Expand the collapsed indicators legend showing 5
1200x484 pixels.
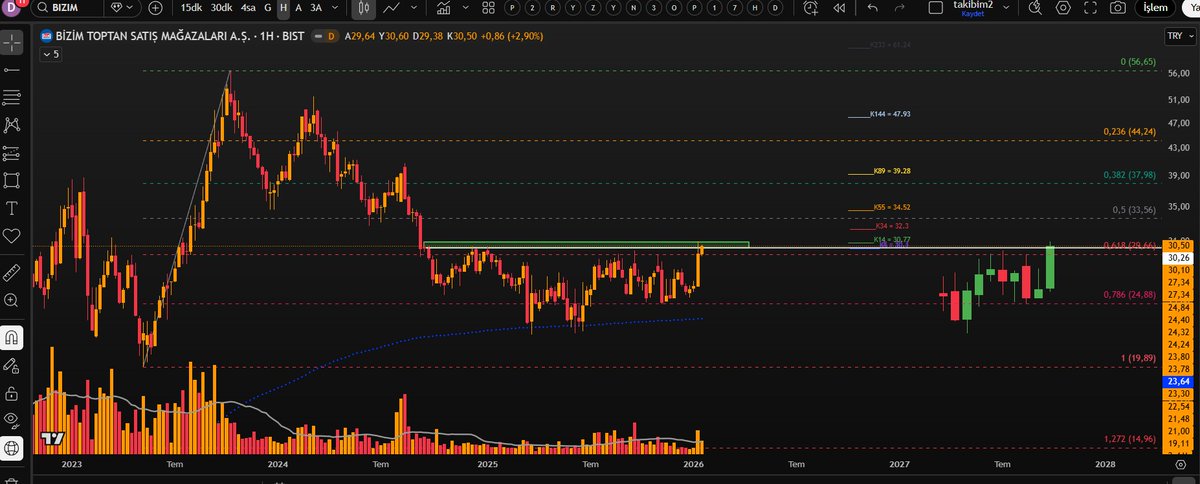point(50,54)
